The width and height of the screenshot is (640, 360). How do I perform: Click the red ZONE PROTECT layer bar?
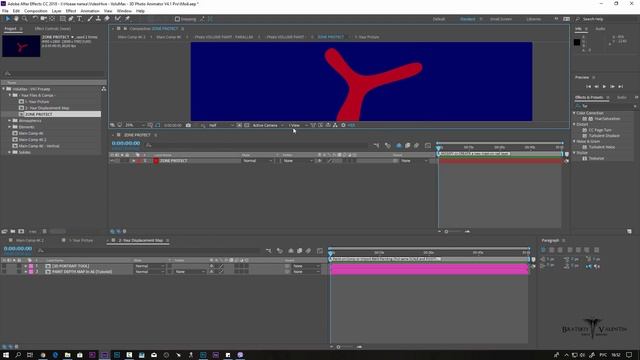500,161
